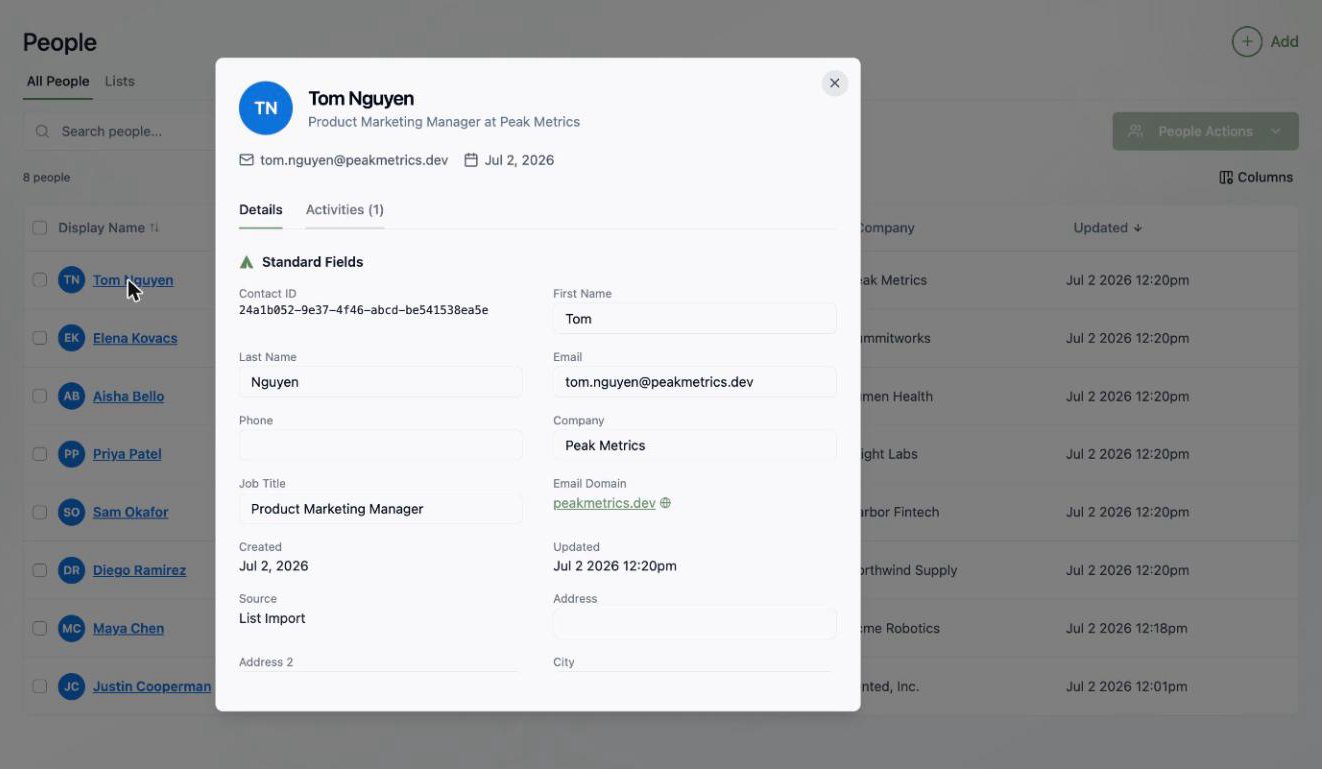Open Elena Kovacs contact link
This screenshot has width=1322, height=769.
pos(135,338)
